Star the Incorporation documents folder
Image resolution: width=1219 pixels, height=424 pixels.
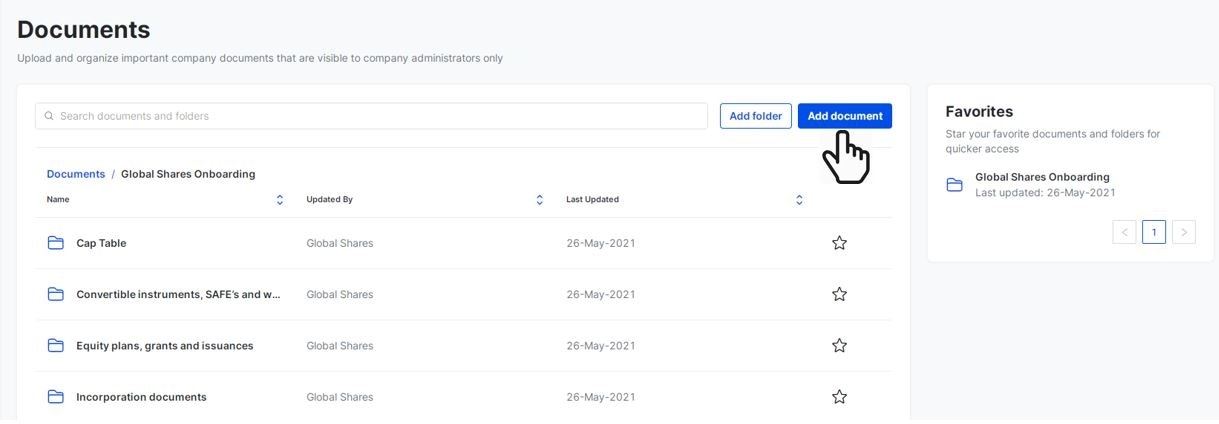[x=839, y=397]
